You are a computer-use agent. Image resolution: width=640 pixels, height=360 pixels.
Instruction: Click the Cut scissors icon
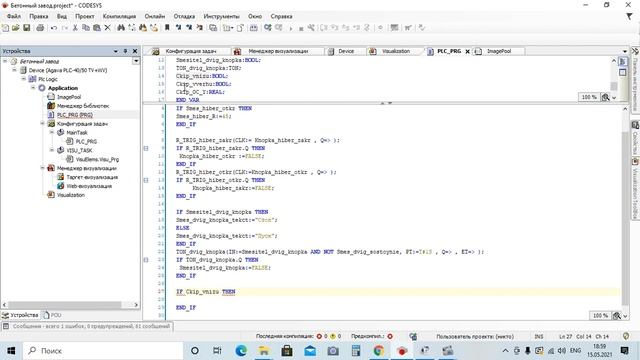[x=75, y=28]
